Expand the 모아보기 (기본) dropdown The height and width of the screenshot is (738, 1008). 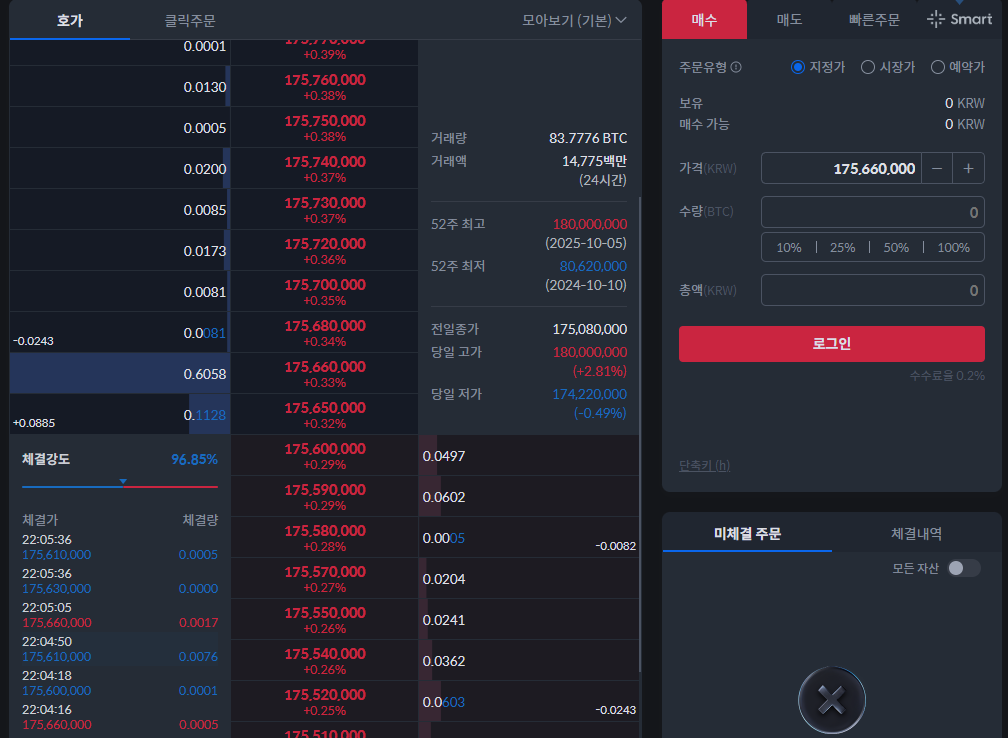point(574,20)
